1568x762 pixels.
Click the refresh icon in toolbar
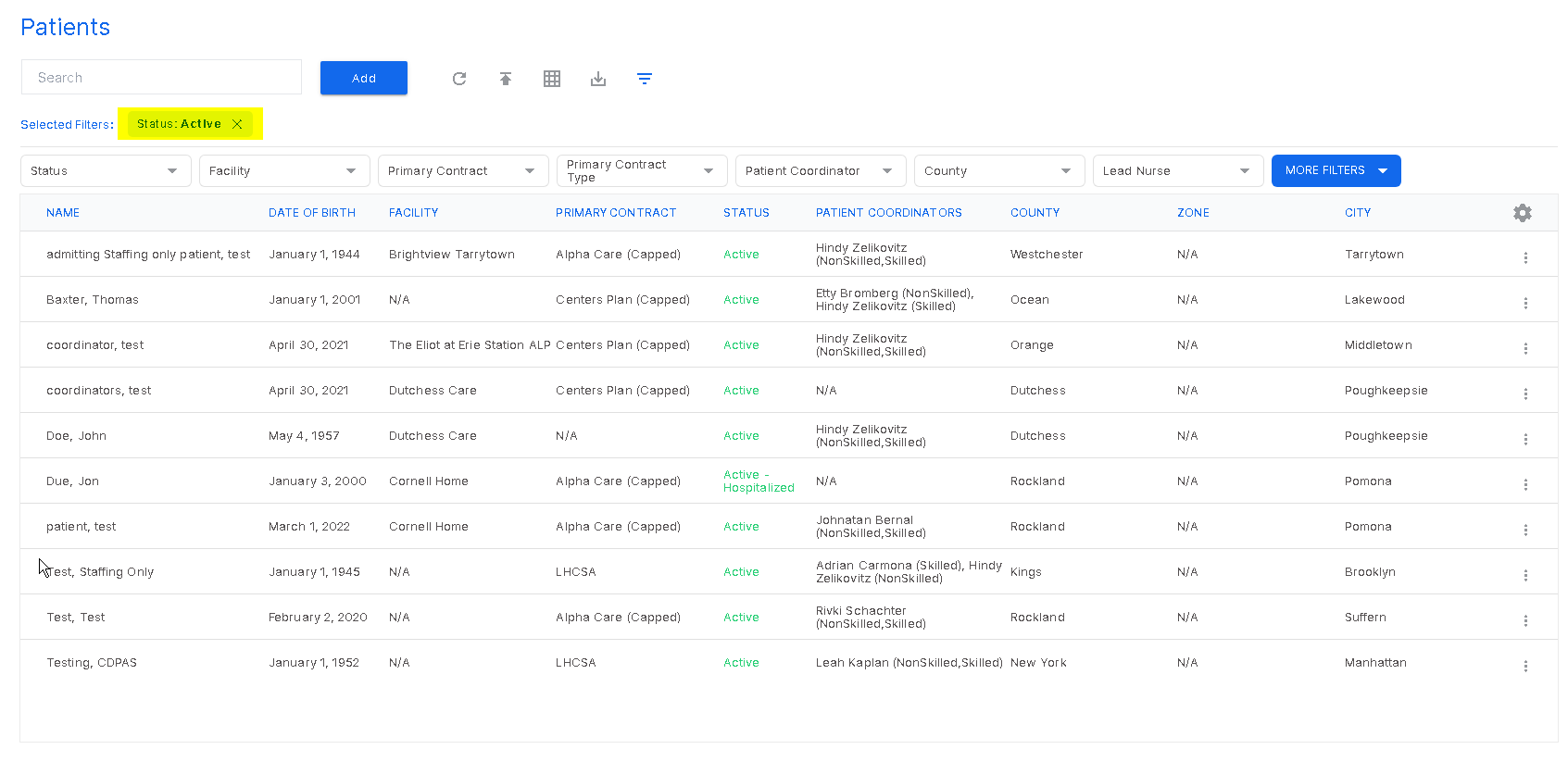459,79
